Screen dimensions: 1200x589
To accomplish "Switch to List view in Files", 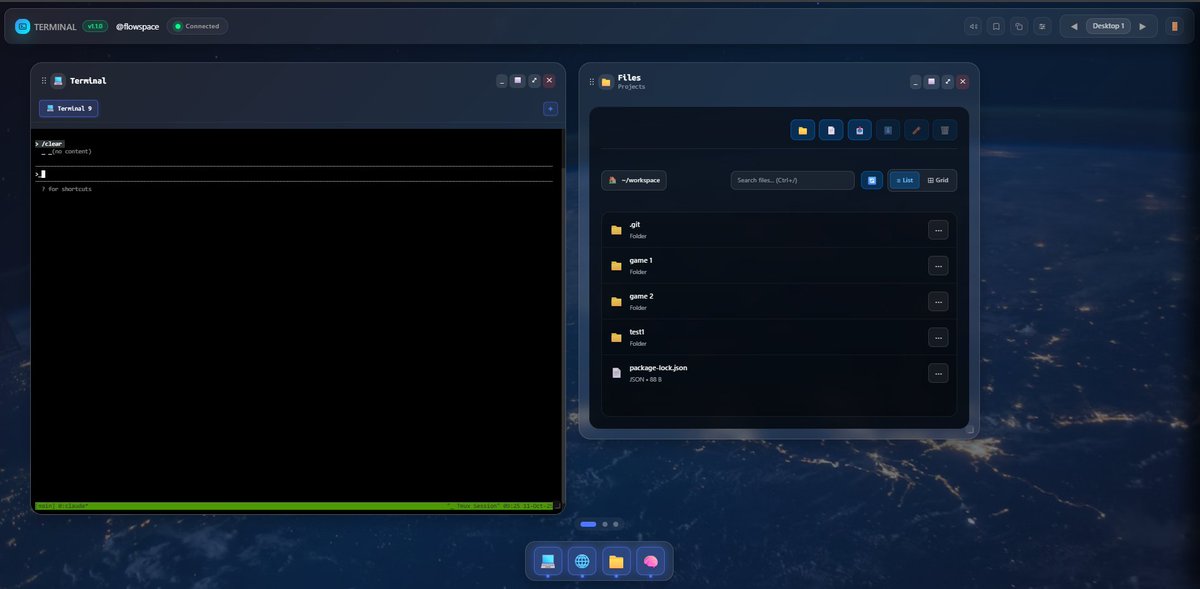I will coord(905,180).
